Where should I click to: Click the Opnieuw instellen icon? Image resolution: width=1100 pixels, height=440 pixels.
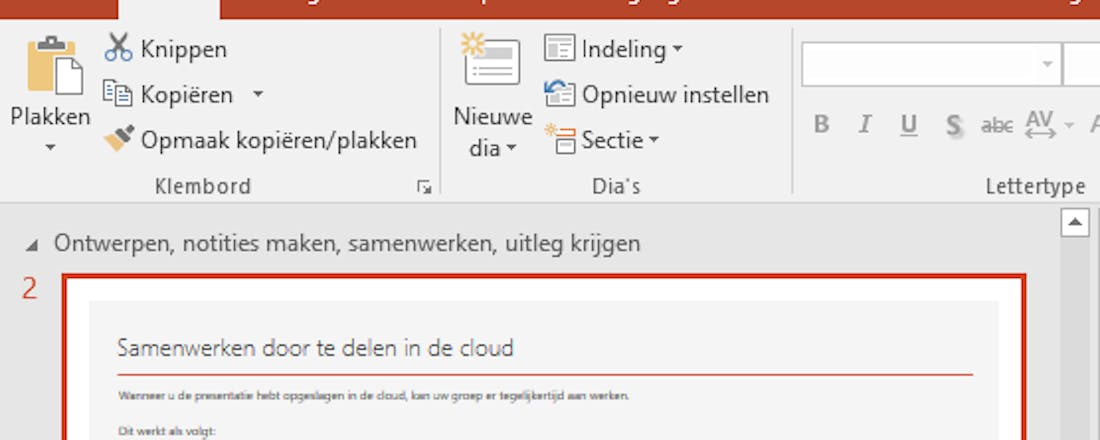point(560,95)
